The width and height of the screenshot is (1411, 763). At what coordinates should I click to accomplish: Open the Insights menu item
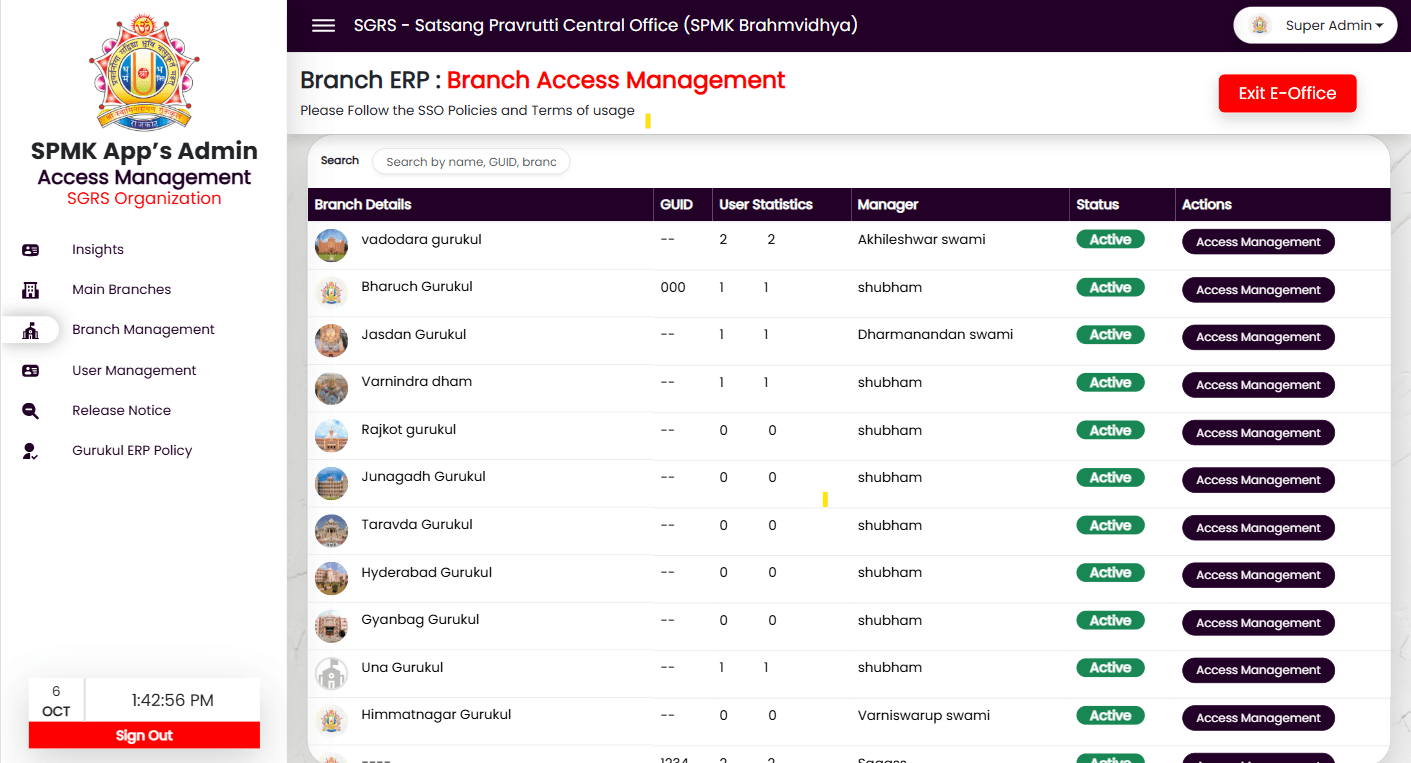[x=98, y=250]
